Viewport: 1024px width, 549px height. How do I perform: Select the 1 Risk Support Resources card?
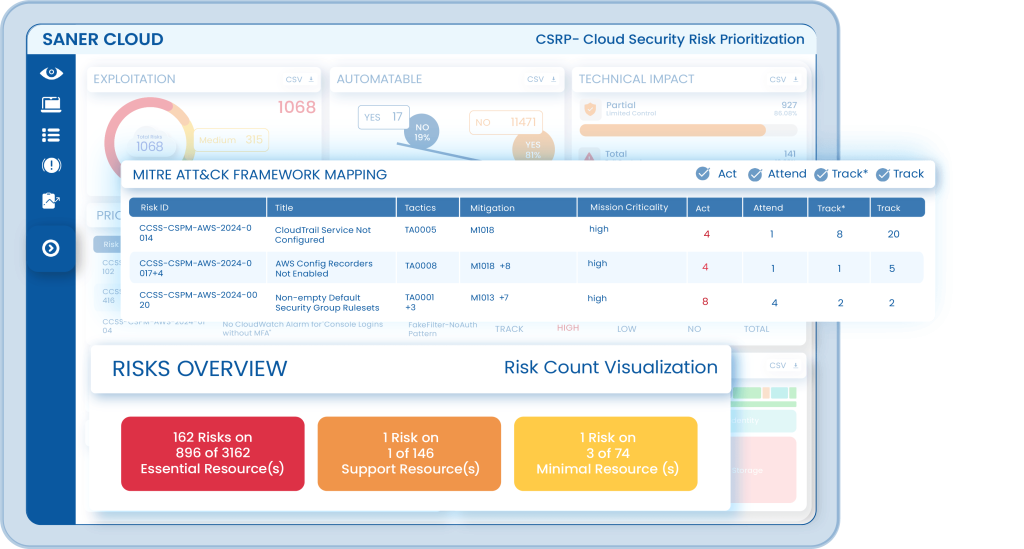point(409,454)
